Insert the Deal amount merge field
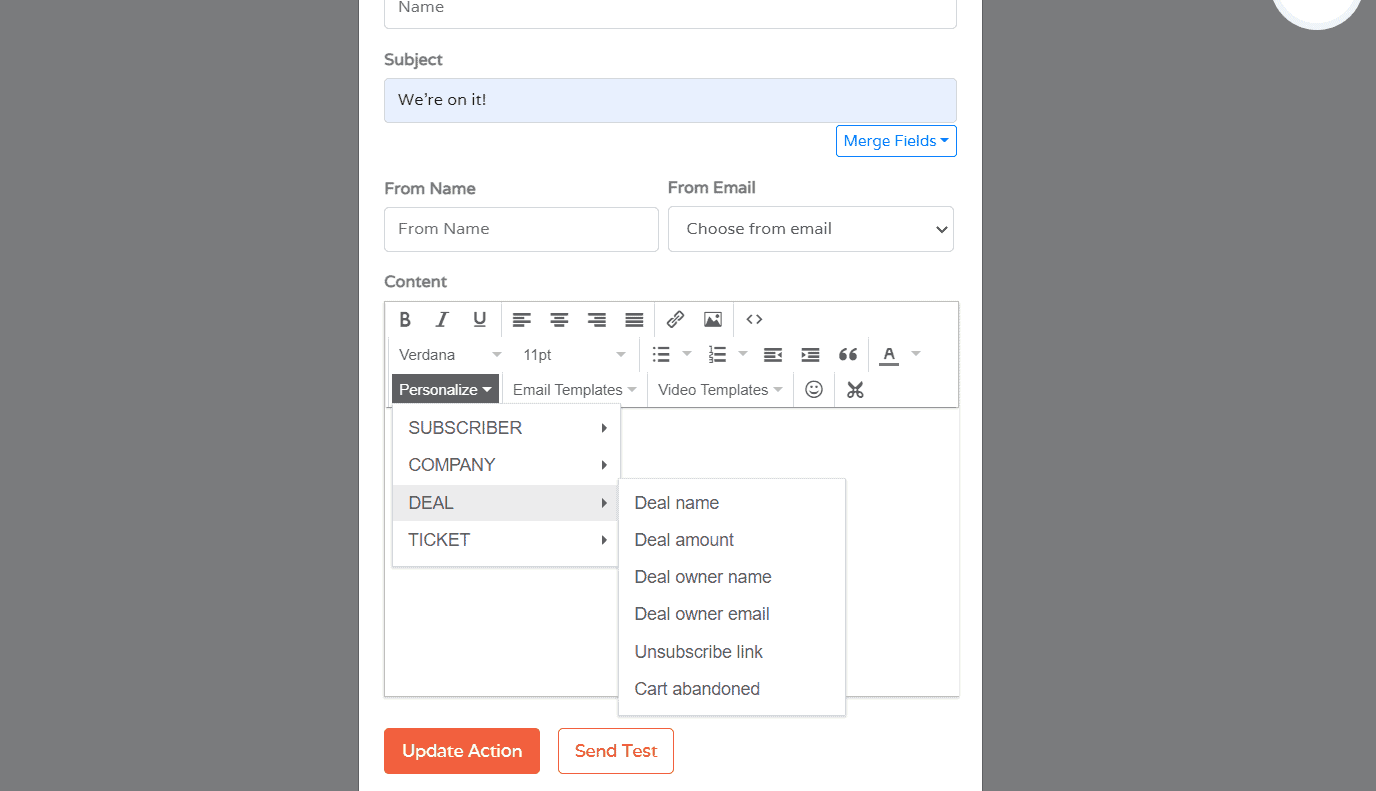The height and width of the screenshot is (791, 1376). pyautogui.click(x=732, y=540)
